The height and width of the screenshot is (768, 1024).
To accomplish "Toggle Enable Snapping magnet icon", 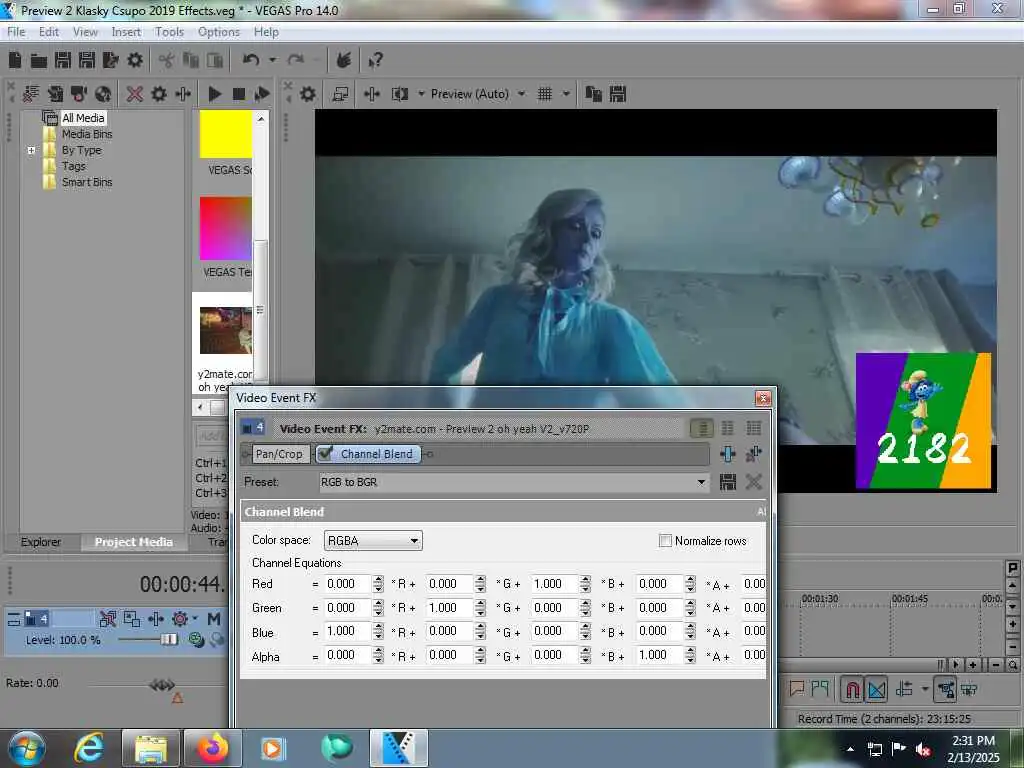I will tap(852, 689).
